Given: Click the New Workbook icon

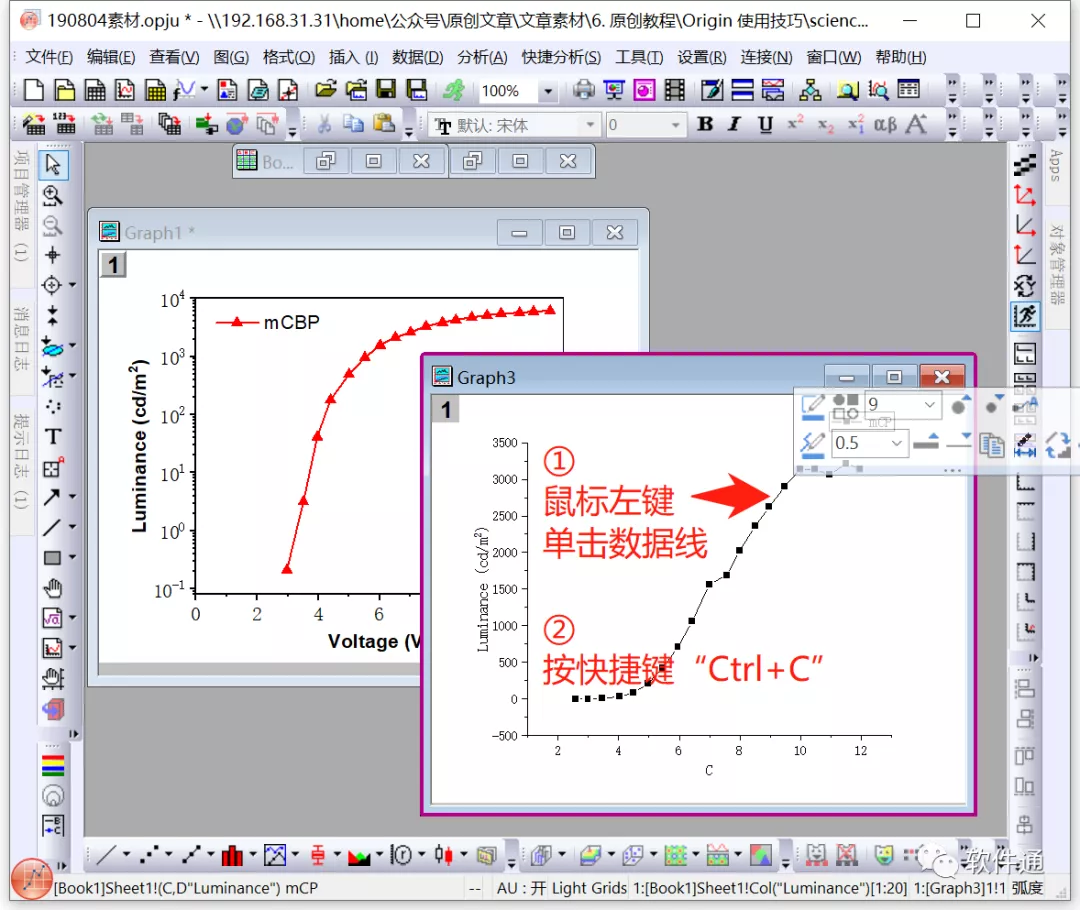Looking at the screenshot, I should tap(95, 90).
